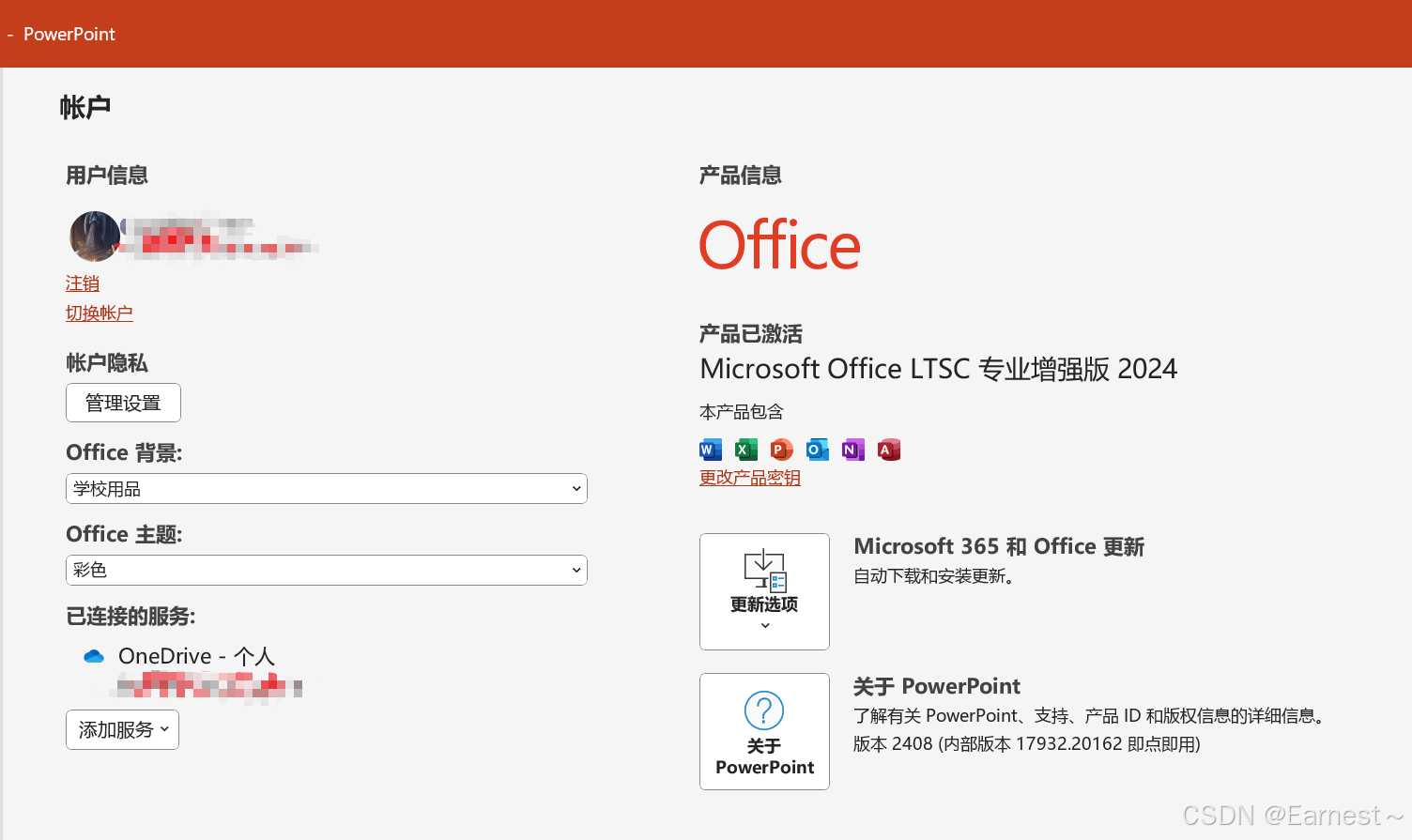Click the OneDrive cloud icon
This screenshot has width=1412, height=840.
[x=94, y=656]
